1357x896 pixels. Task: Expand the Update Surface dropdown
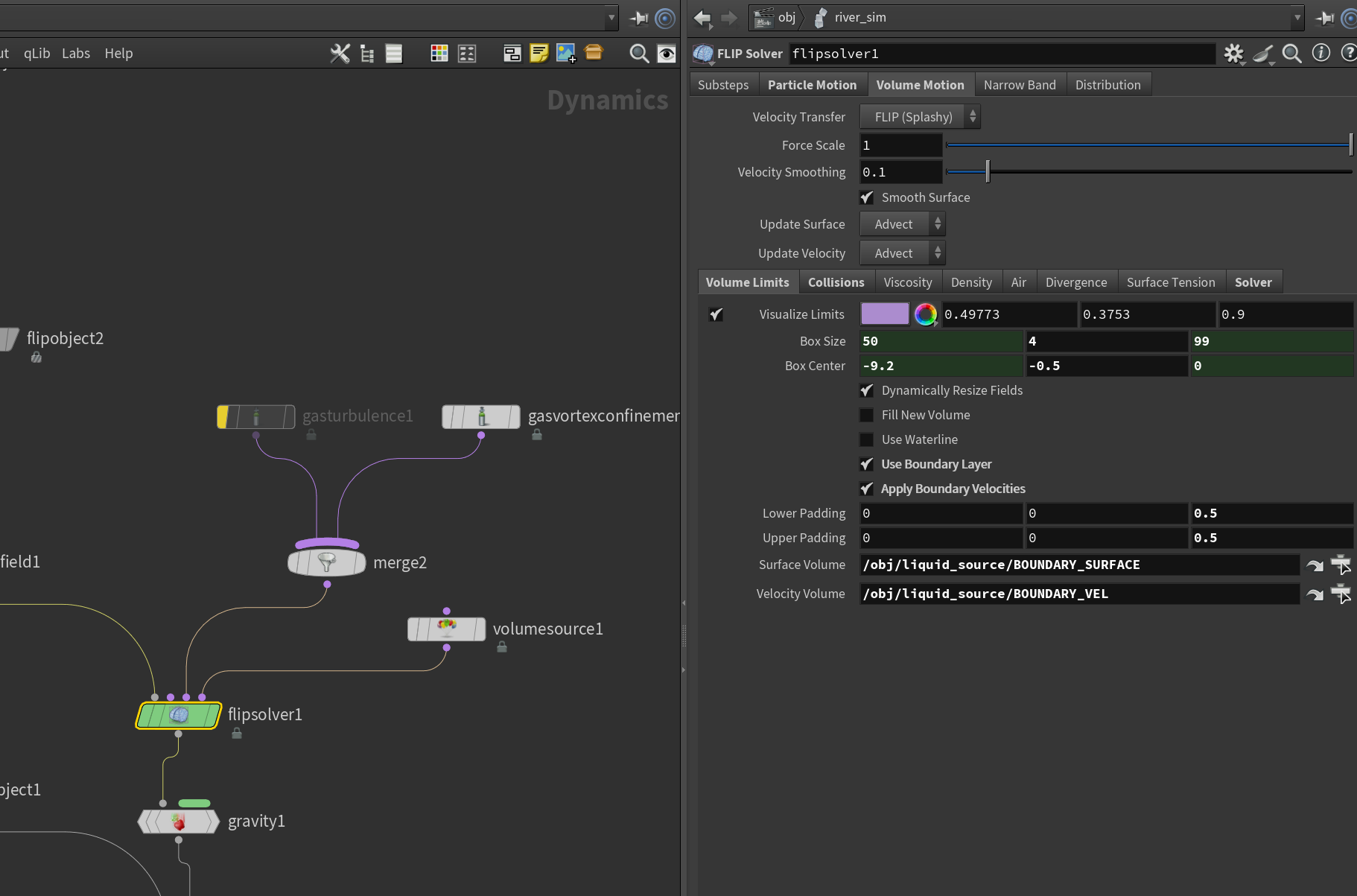[x=902, y=224]
